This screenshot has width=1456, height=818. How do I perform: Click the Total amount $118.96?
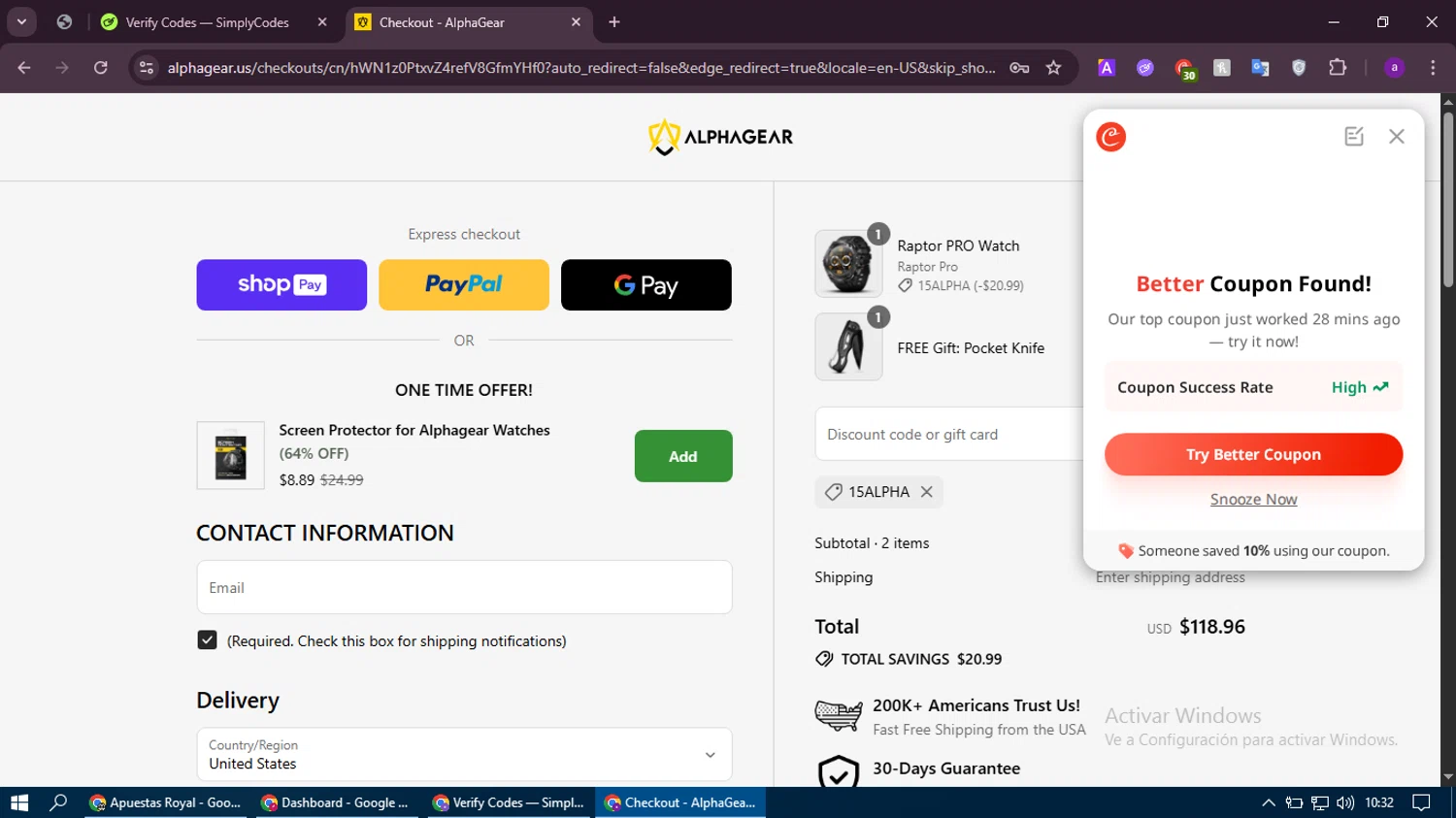[x=1212, y=627]
